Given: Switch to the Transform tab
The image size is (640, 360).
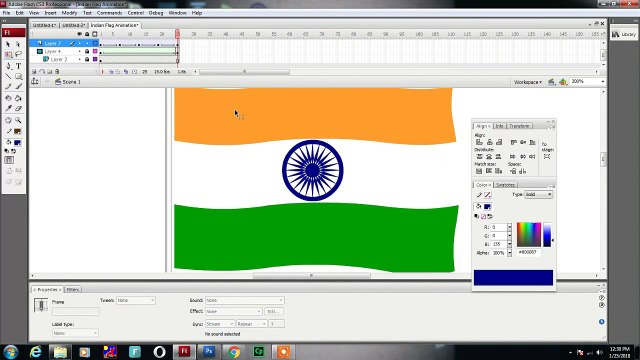Looking at the screenshot, I should pos(519,126).
